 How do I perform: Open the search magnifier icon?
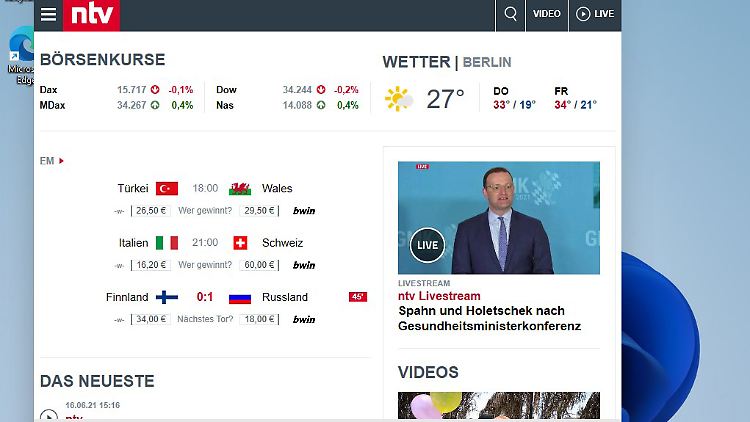tap(510, 14)
